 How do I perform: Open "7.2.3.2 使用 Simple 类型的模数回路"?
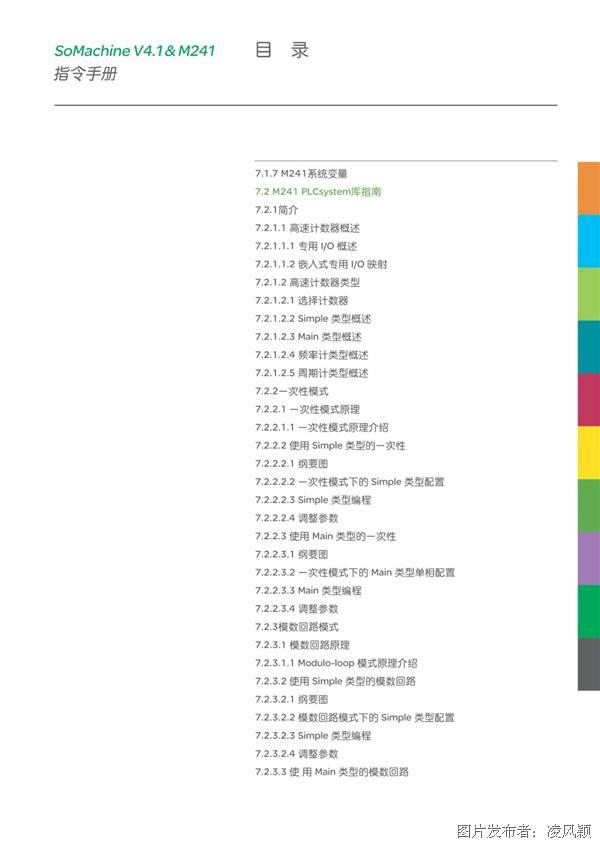coord(335,681)
